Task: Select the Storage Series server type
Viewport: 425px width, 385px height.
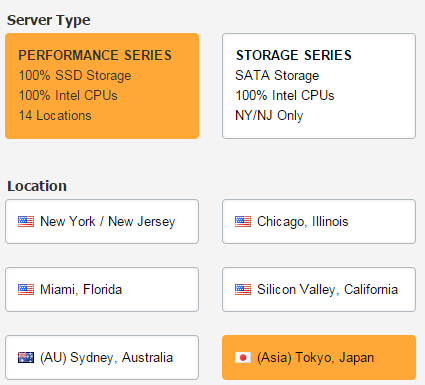Action: (319, 86)
